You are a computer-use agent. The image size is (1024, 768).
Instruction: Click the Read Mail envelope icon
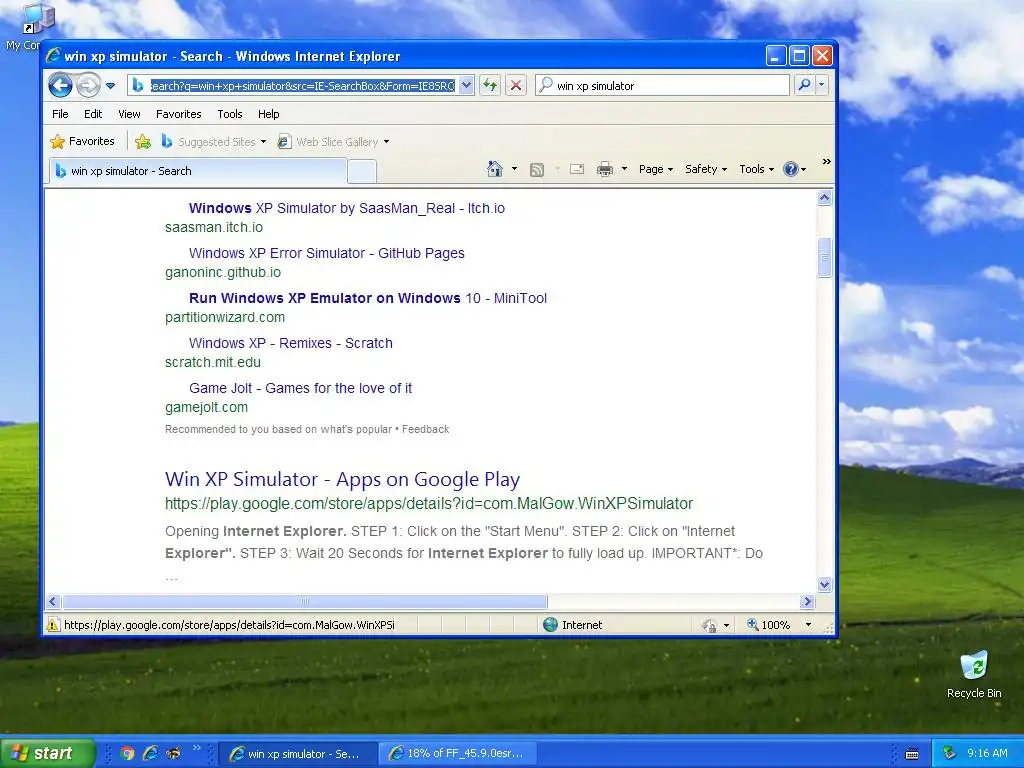click(577, 169)
